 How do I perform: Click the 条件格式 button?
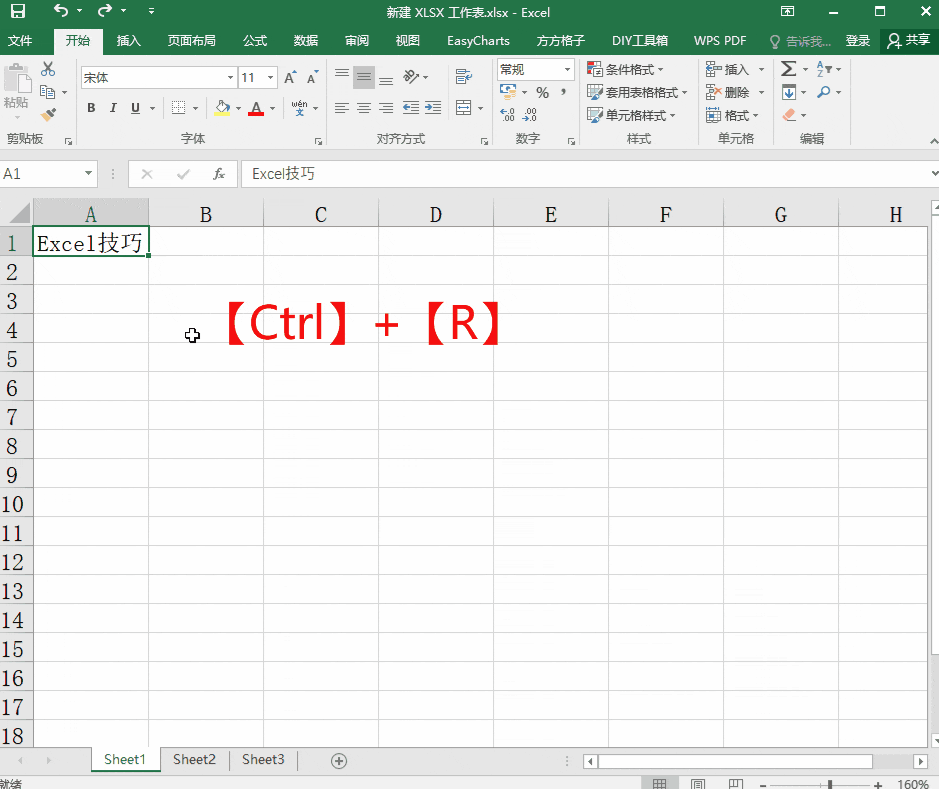(x=625, y=69)
